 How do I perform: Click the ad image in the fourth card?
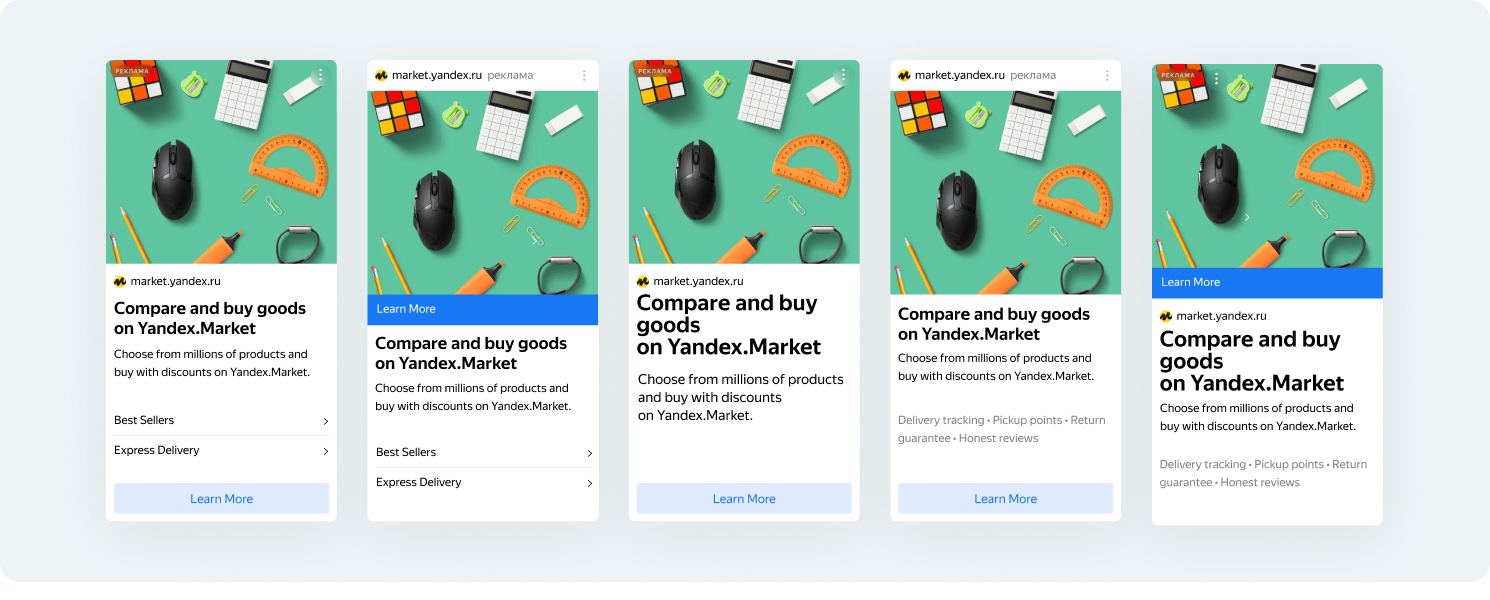coord(1005,193)
